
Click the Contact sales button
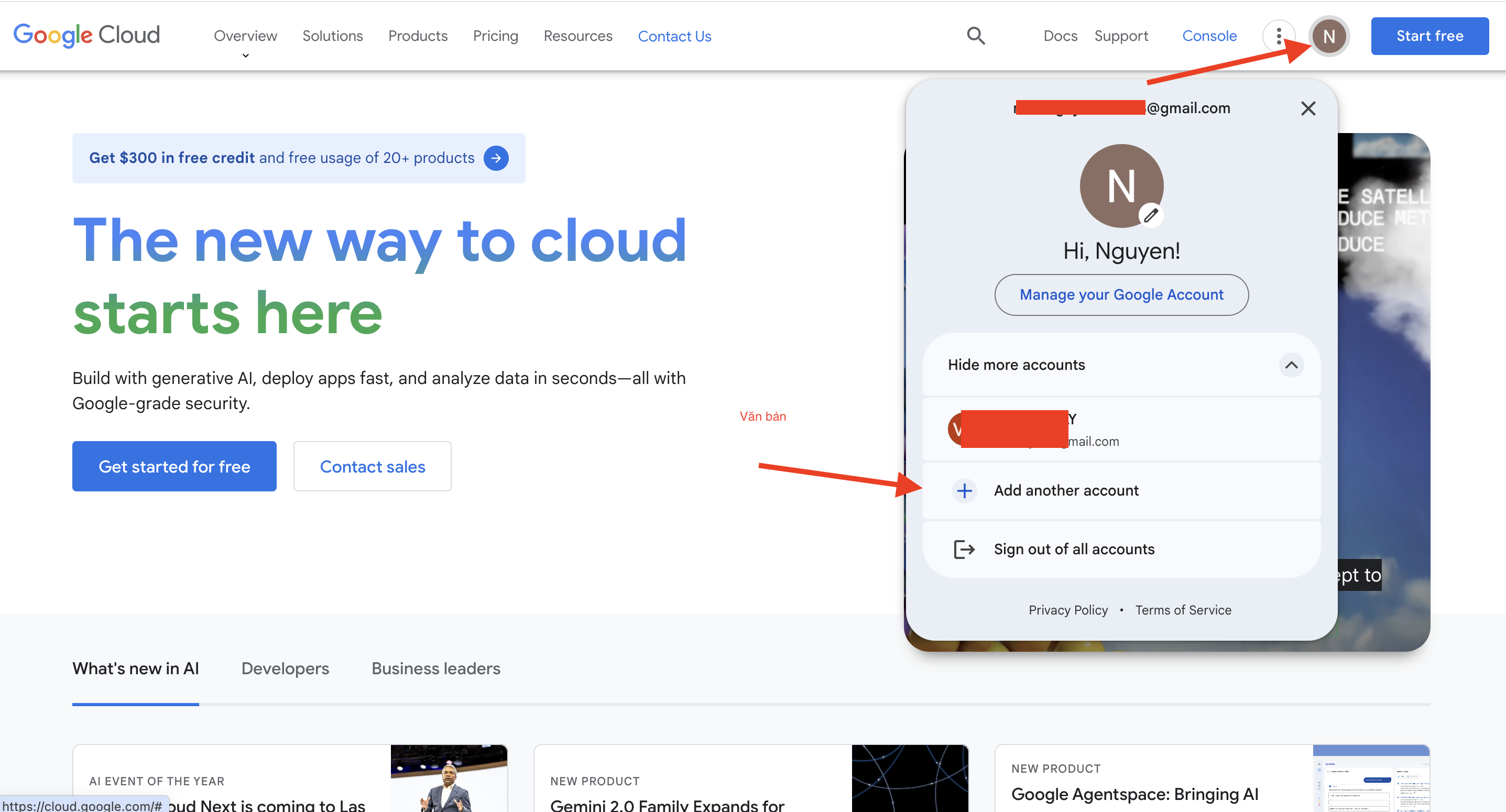click(372, 466)
